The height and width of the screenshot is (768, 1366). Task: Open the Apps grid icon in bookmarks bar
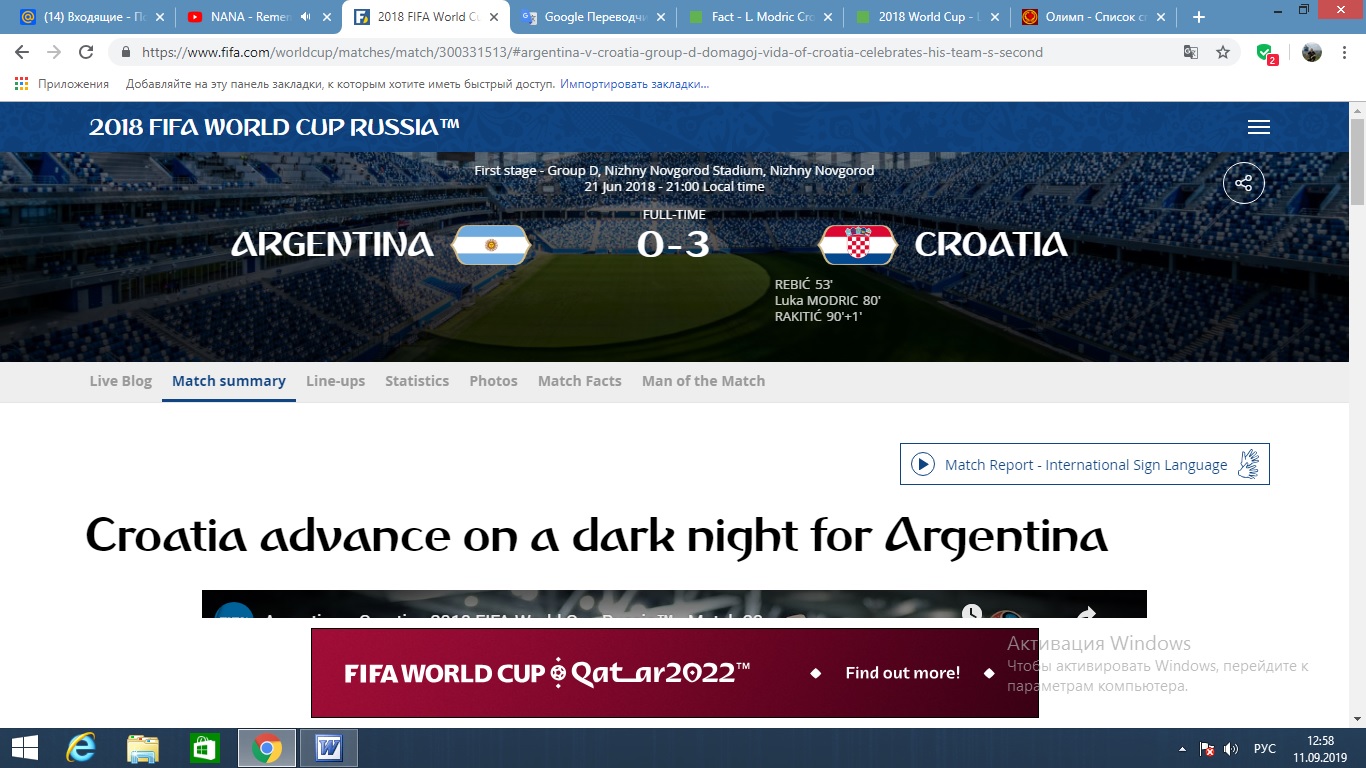tap(22, 84)
